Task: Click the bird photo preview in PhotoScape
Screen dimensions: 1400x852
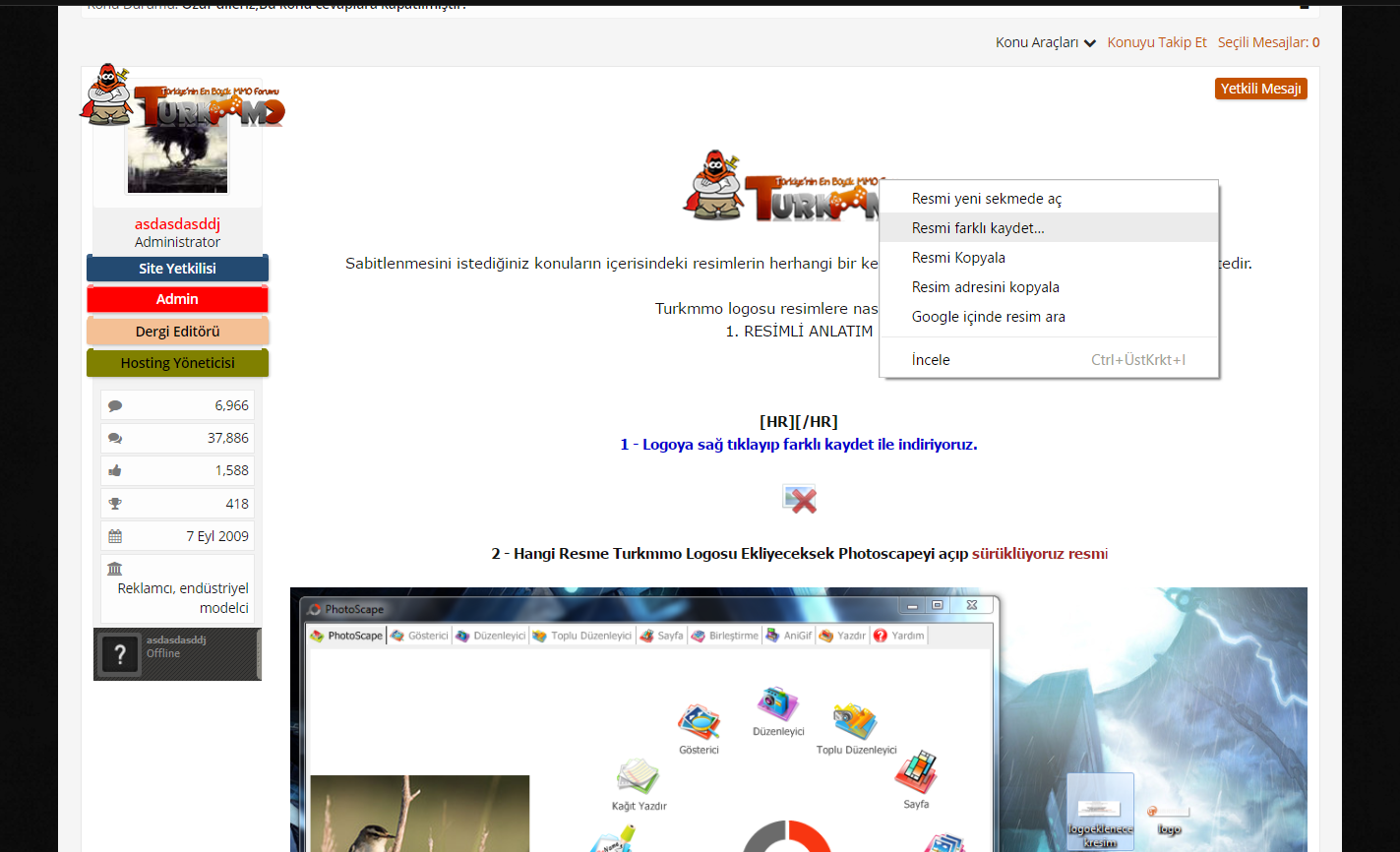Action: point(419,814)
